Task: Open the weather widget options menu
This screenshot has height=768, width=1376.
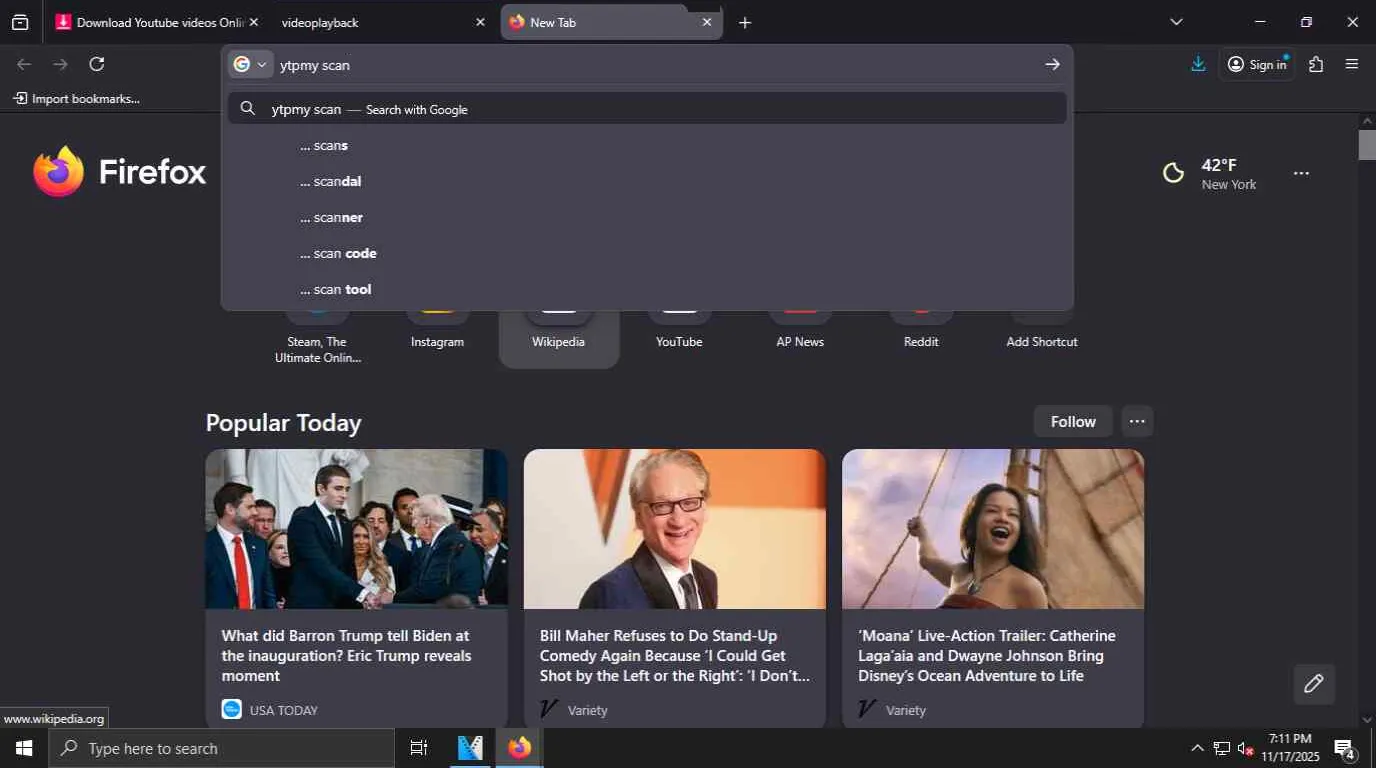Action: (1301, 173)
